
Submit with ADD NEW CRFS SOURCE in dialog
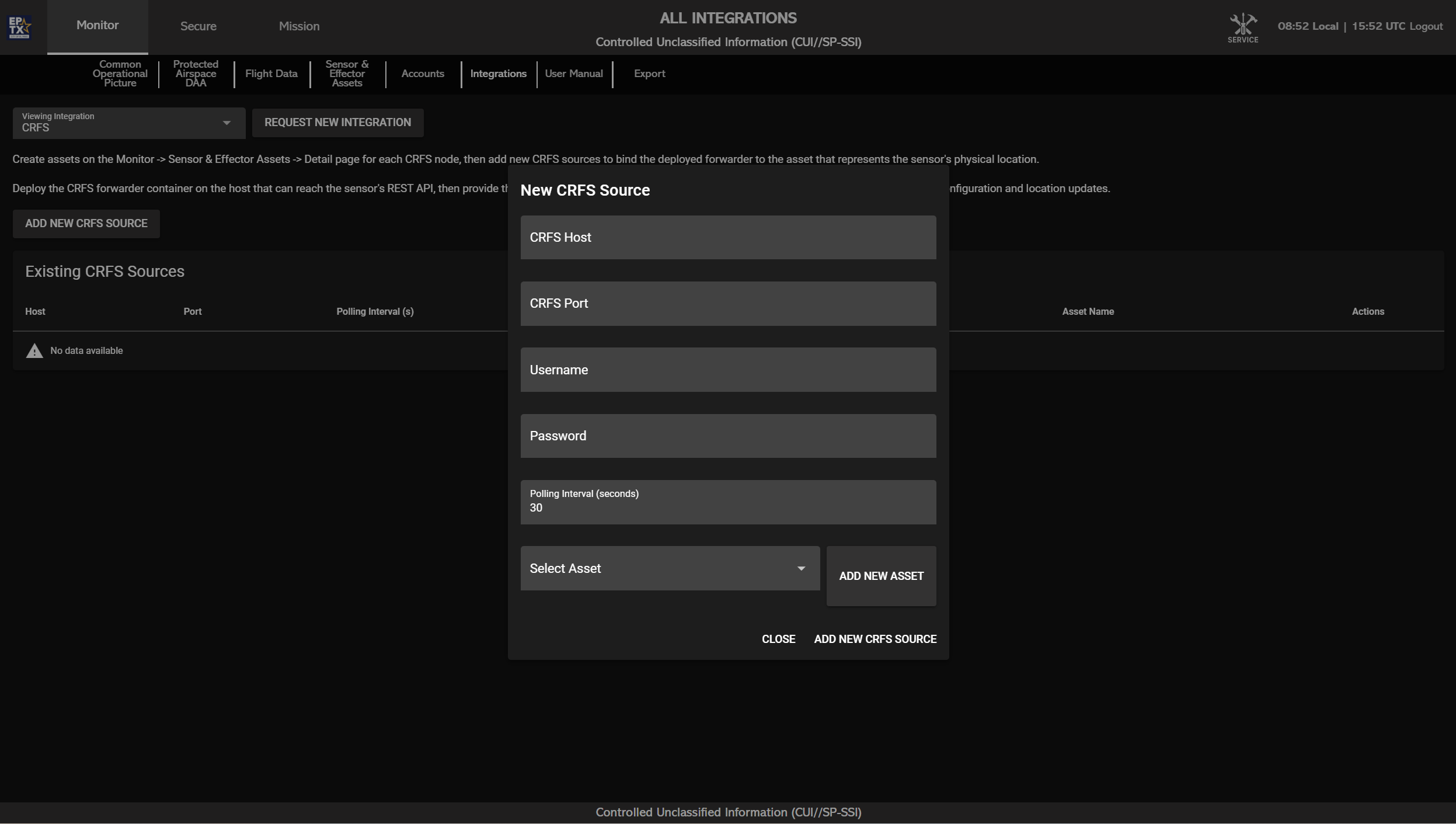875,639
